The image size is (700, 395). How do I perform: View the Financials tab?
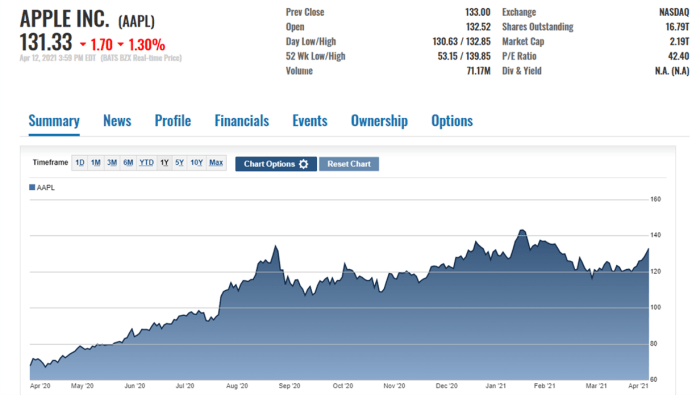(242, 121)
